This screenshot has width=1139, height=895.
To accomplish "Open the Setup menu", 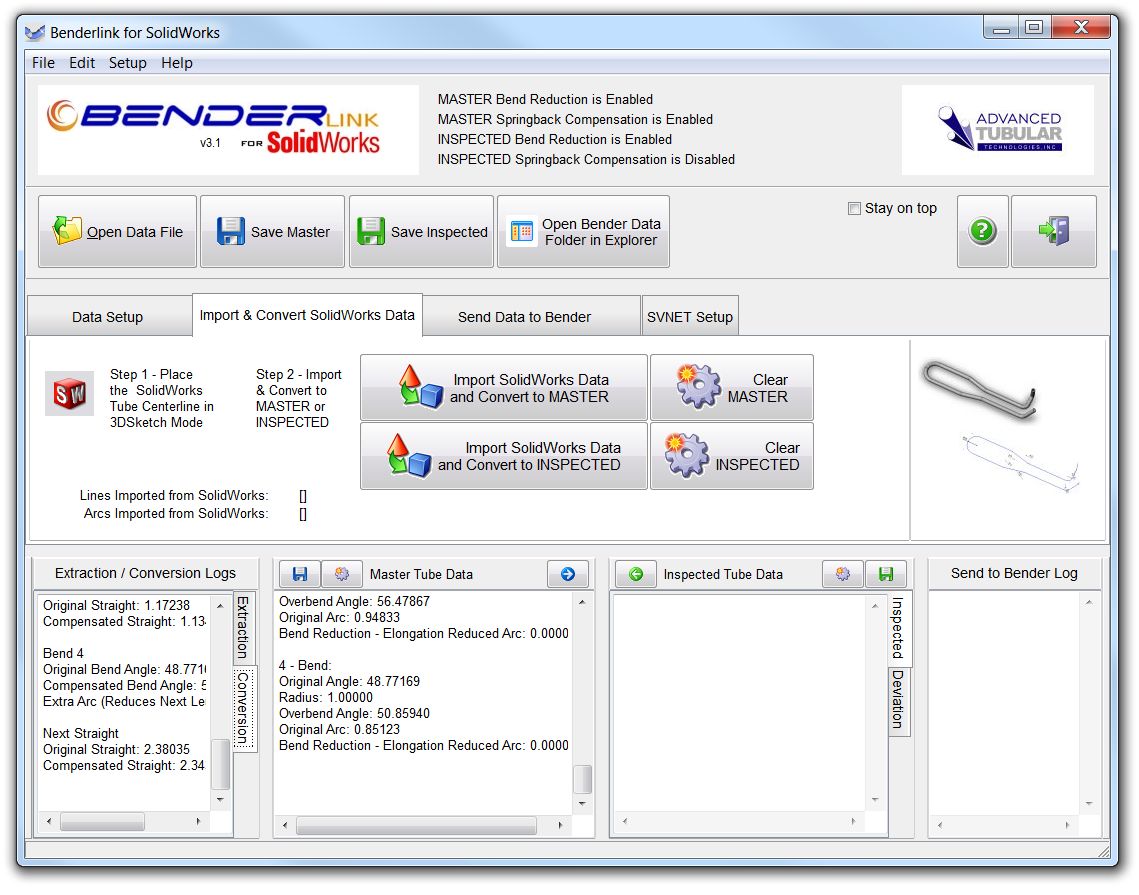I will [127, 63].
